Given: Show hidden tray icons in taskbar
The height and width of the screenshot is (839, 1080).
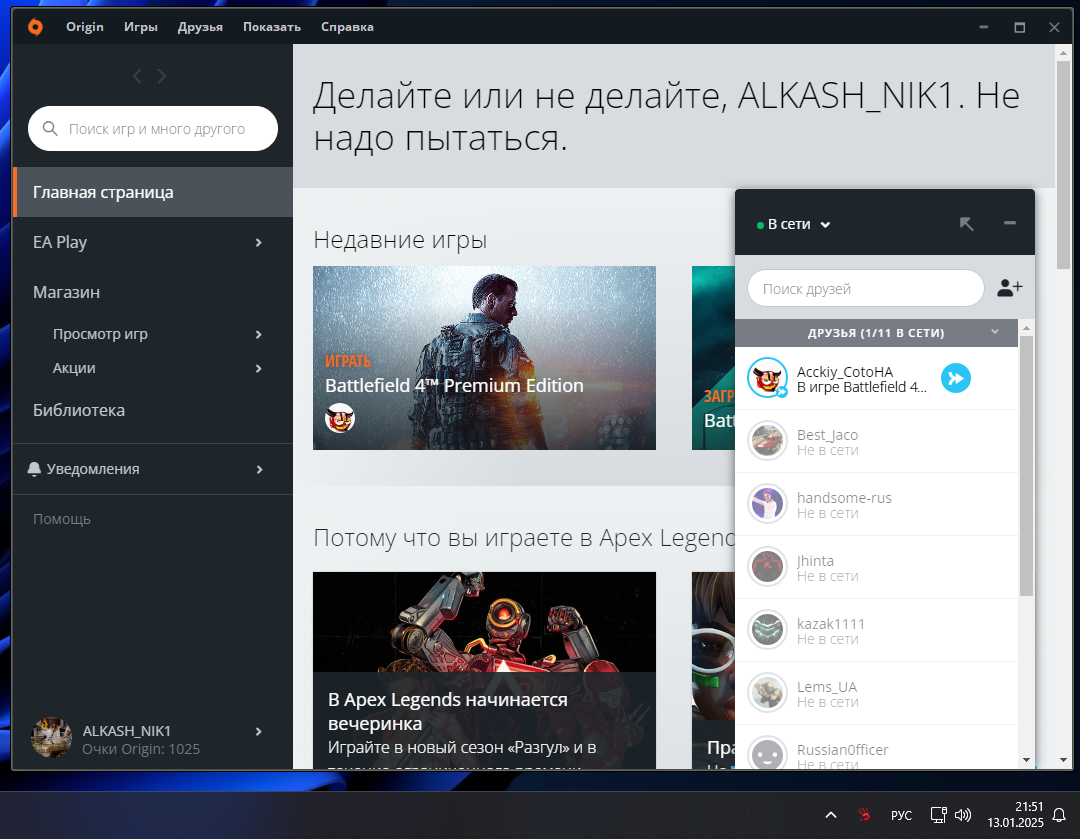Looking at the screenshot, I should pos(831,815).
